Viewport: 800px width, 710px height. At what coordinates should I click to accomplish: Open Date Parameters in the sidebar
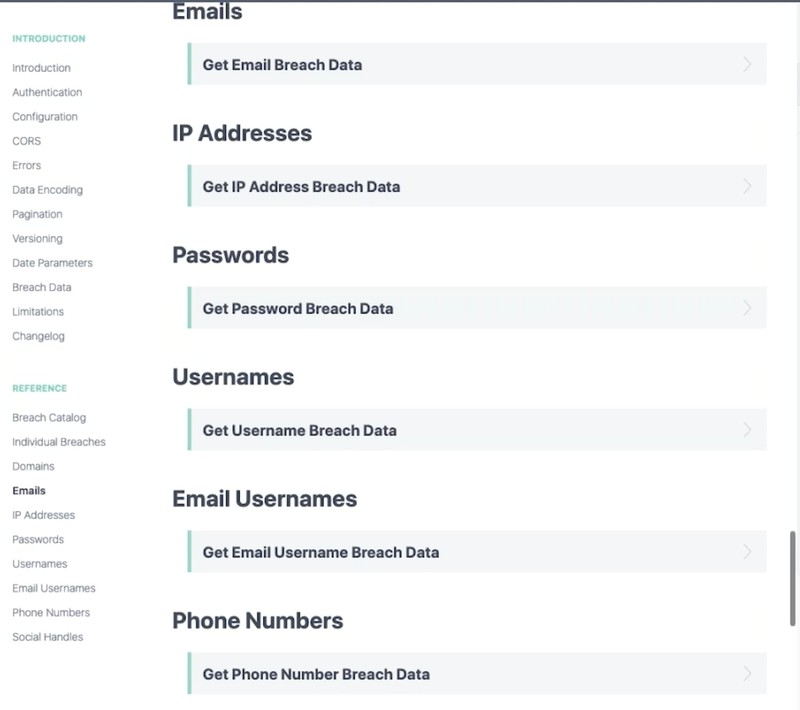(x=52, y=263)
